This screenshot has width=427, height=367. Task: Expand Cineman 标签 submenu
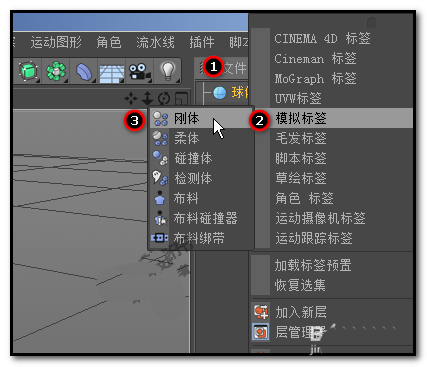tap(315, 59)
